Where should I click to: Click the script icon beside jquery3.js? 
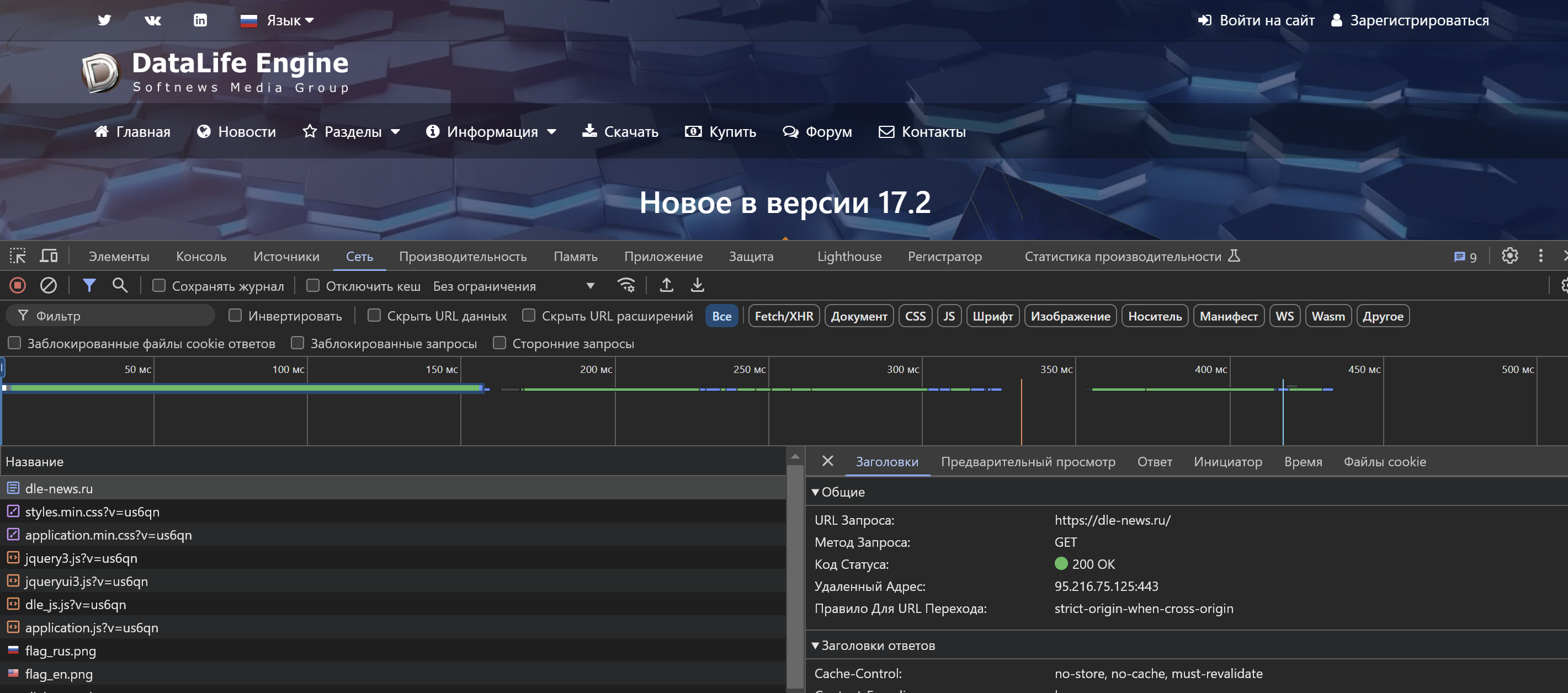coord(13,557)
